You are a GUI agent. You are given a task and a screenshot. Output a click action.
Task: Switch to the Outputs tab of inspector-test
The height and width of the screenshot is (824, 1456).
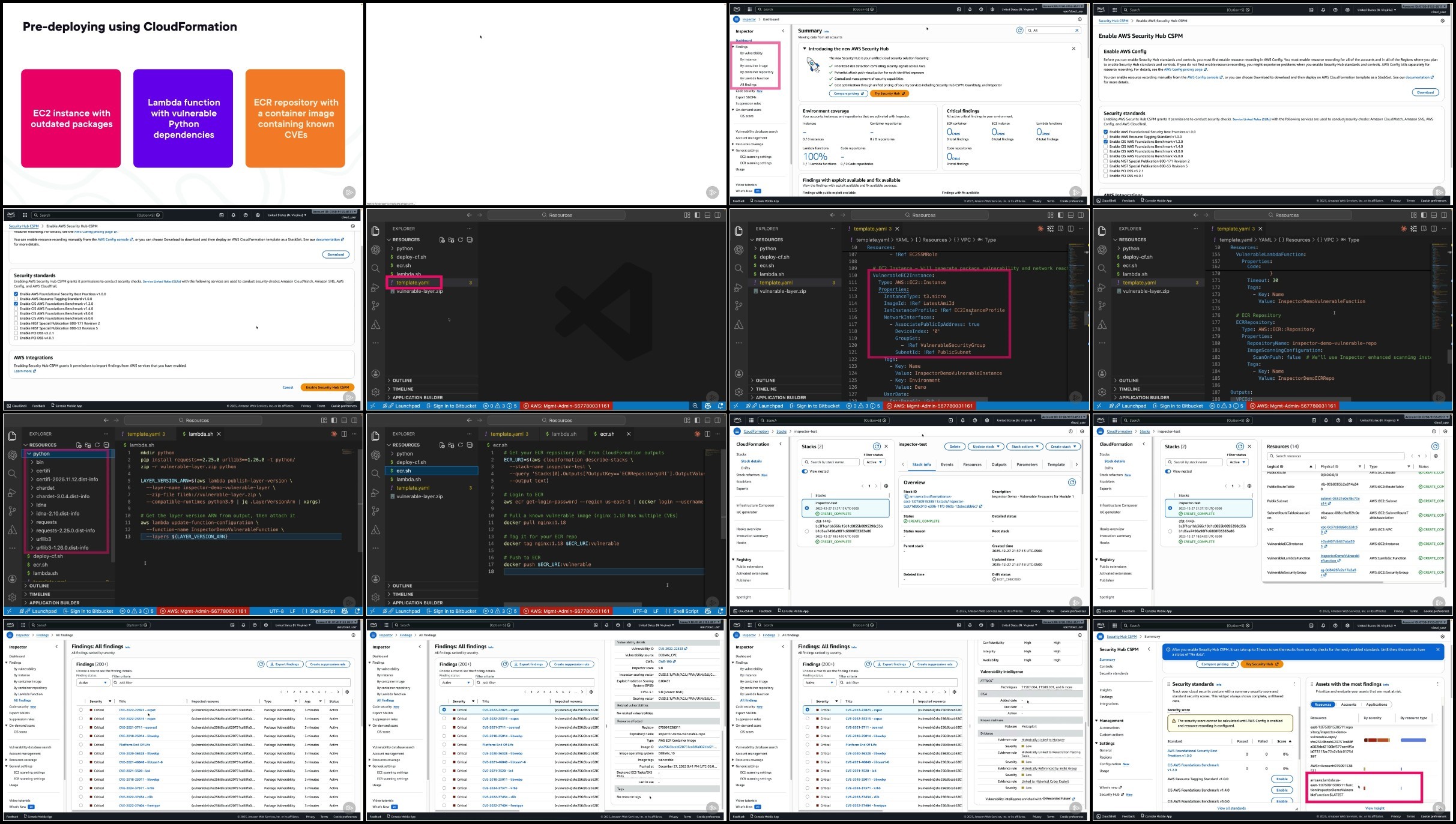[x=998, y=465]
